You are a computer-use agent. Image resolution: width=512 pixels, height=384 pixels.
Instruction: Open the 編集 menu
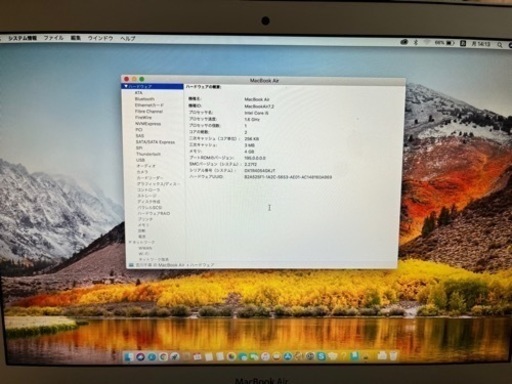click(x=76, y=38)
